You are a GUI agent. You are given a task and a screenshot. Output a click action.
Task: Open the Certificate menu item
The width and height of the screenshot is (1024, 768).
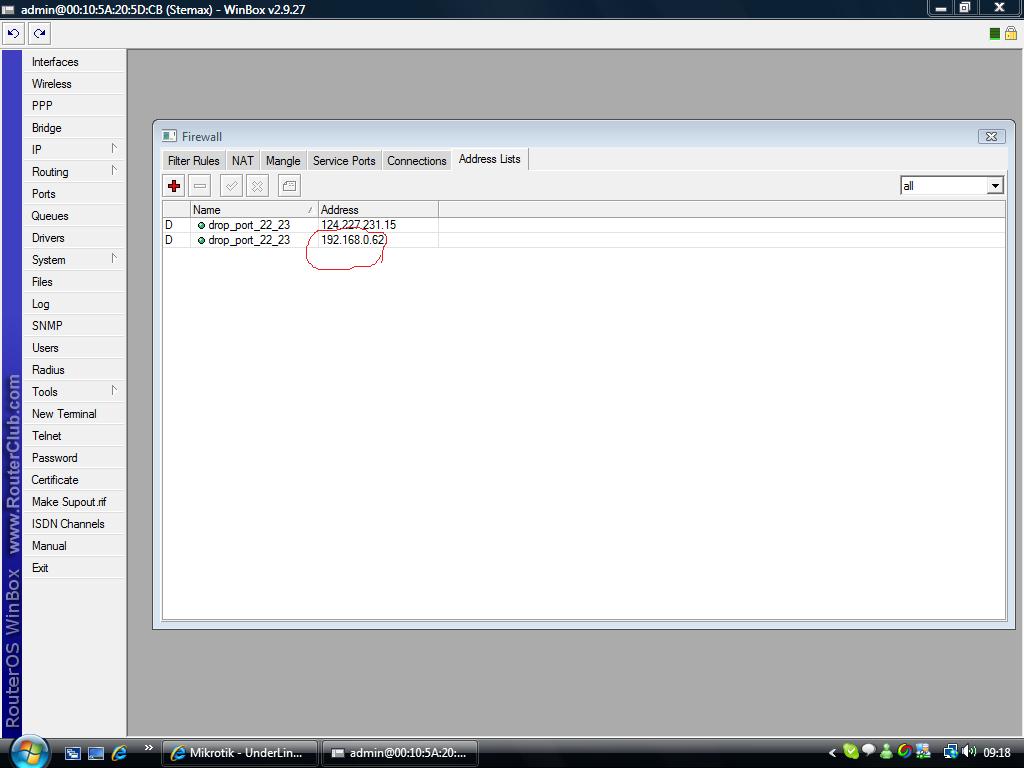(x=73, y=479)
